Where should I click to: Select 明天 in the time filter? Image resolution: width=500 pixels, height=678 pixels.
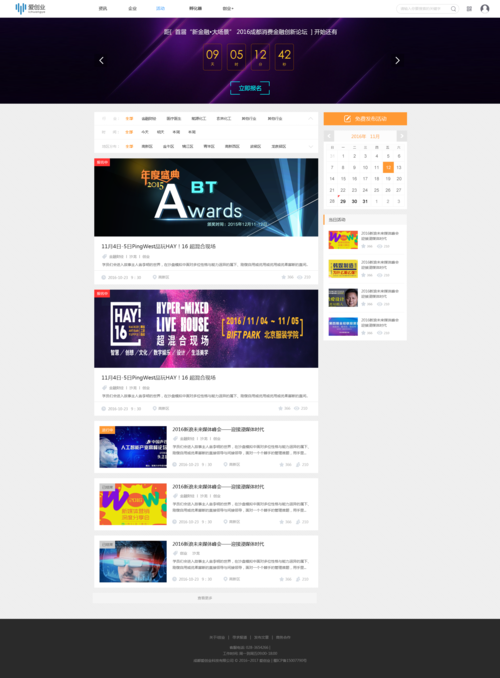click(x=160, y=132)
